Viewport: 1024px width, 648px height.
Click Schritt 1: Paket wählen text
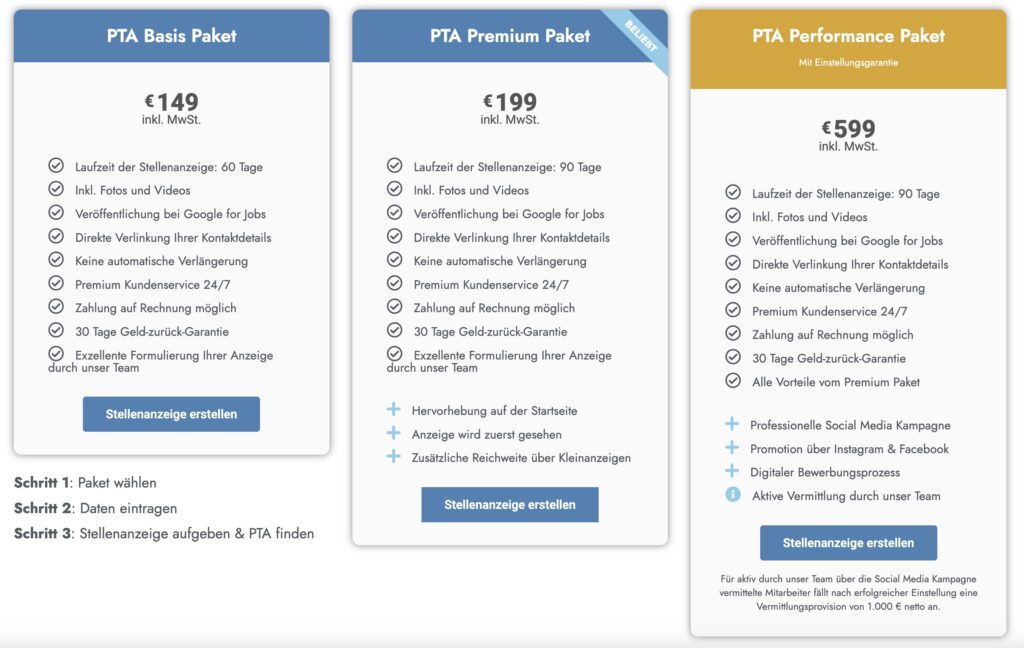point(85,483)
